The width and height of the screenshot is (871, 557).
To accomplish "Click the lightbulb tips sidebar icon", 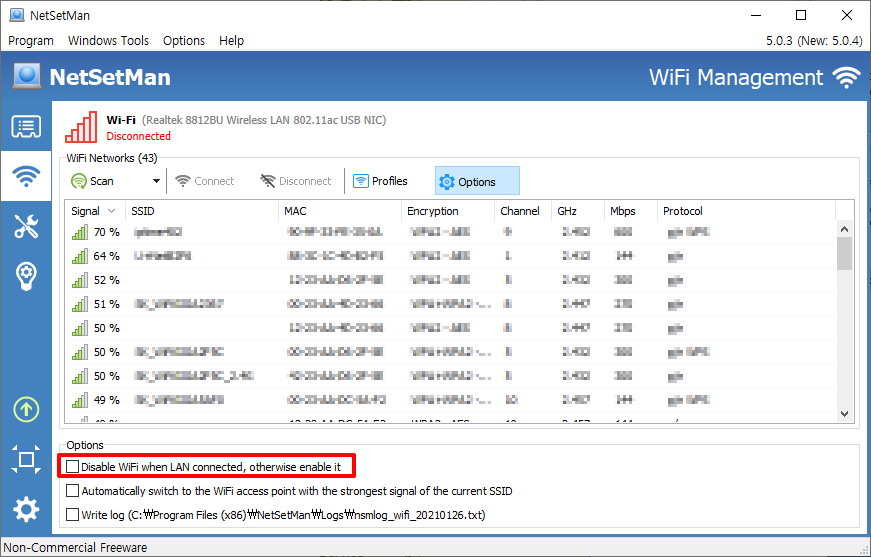I will [x=26, y=276].
